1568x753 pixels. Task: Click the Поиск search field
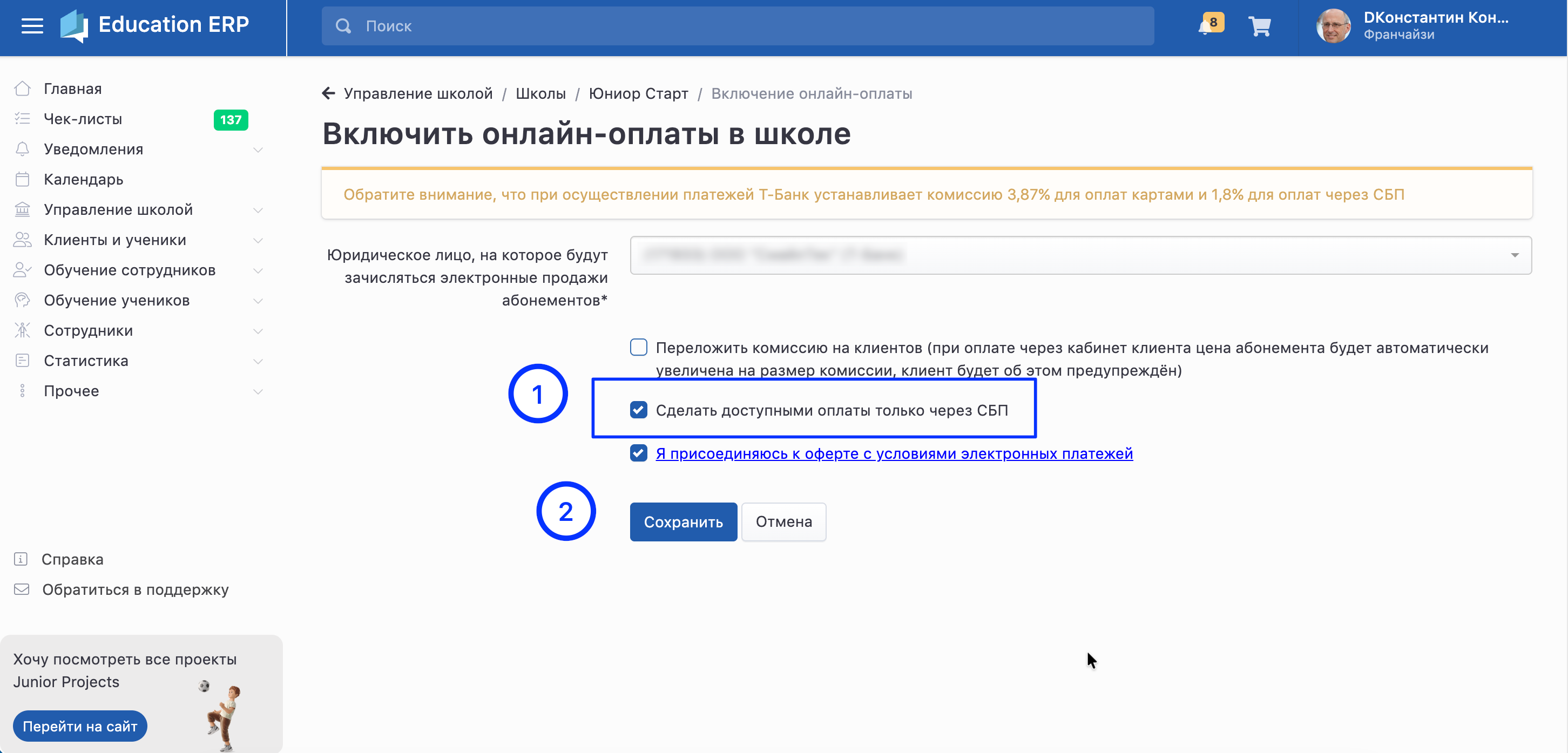(x=738, y=26)
